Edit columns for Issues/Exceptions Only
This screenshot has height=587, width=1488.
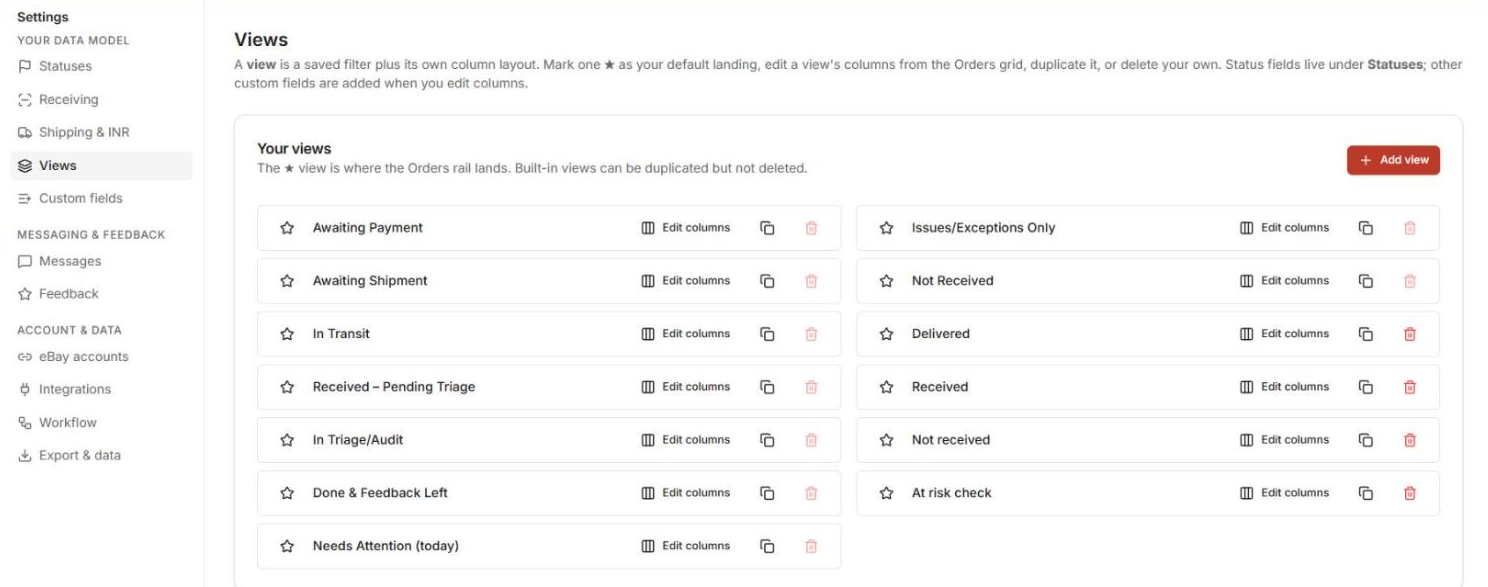[1285, 228]
